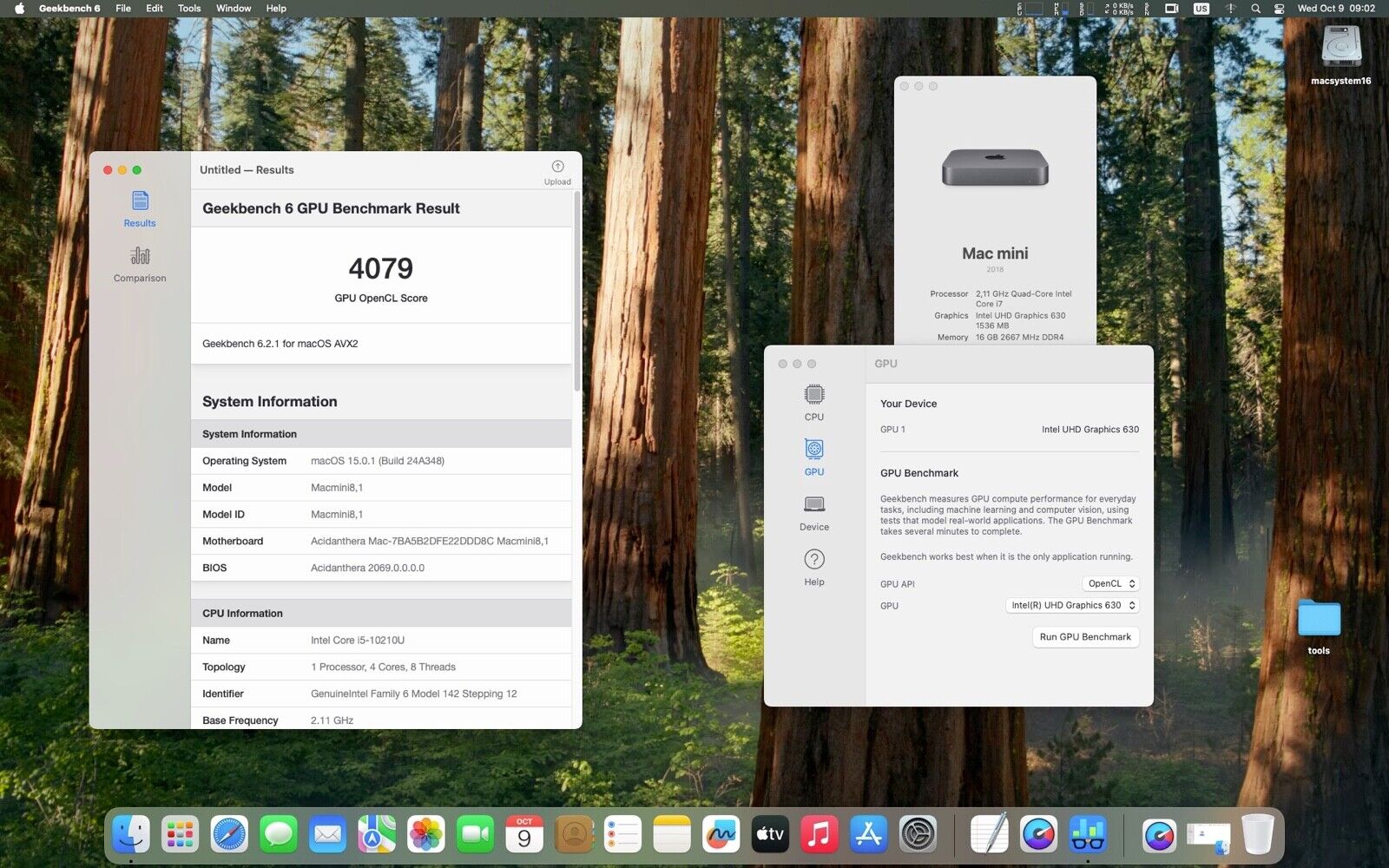The height and width of the screenshot is (868, 1389).
Task: Click the "1 Processor, 4 Cores, 8 Threads" value
Action: click(x=384, y=667)
